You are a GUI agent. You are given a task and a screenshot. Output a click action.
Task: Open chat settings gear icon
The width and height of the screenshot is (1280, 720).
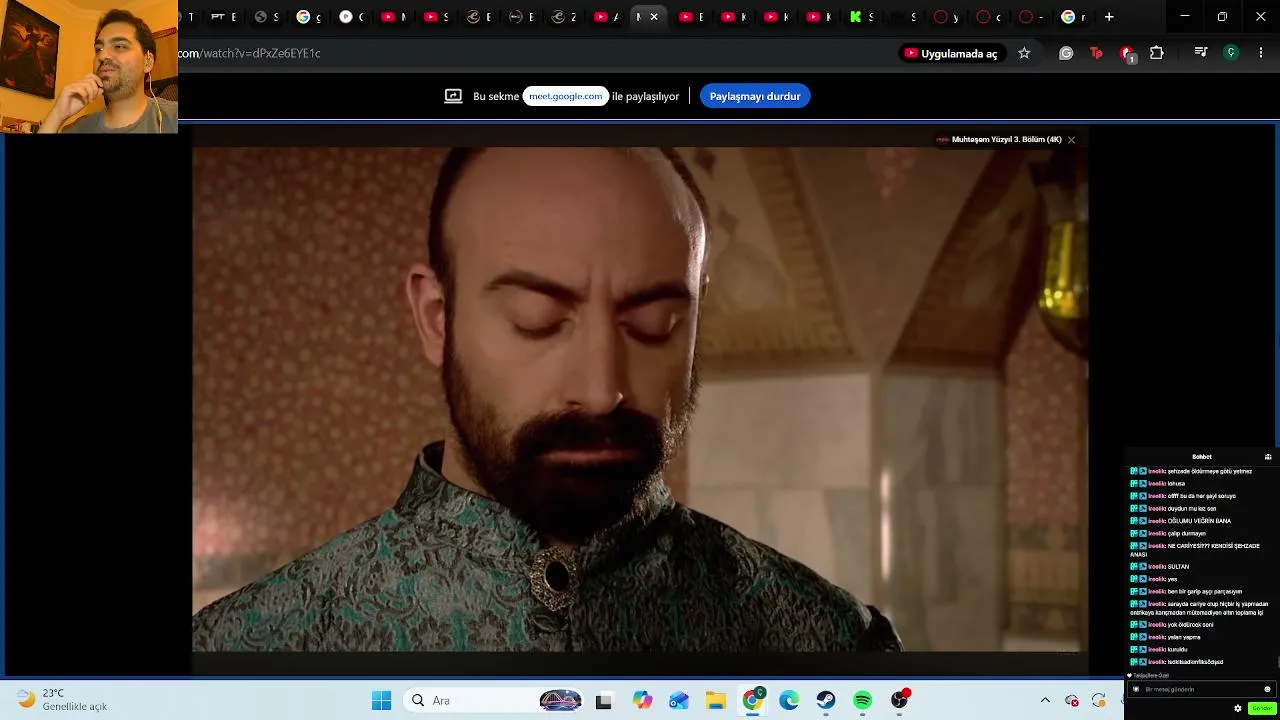coord(1238,708)
